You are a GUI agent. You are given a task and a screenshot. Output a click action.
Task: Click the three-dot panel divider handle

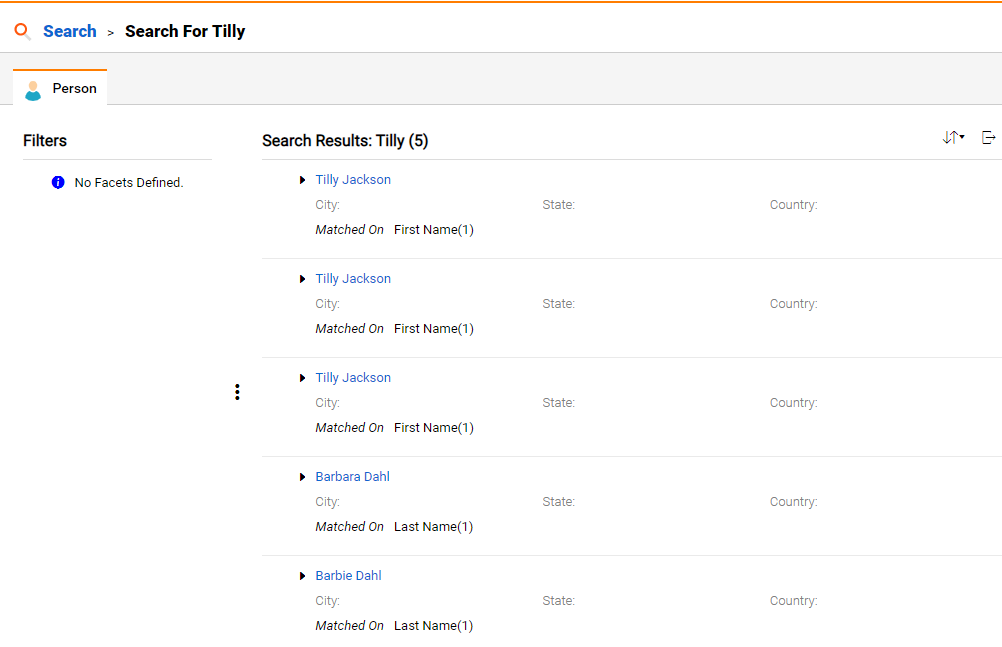[237, 392]
